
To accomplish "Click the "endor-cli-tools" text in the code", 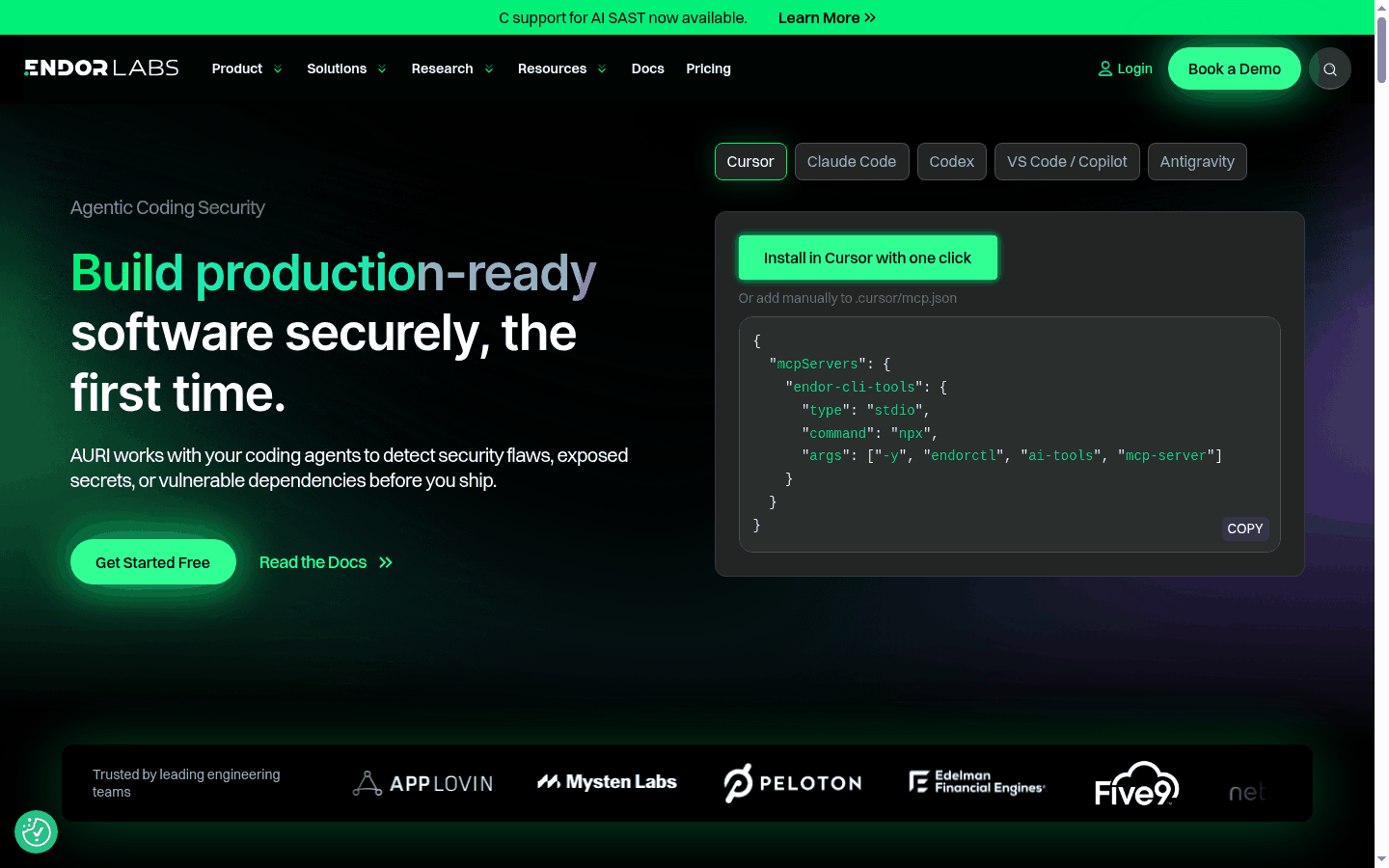I will [x=855, y=387].
